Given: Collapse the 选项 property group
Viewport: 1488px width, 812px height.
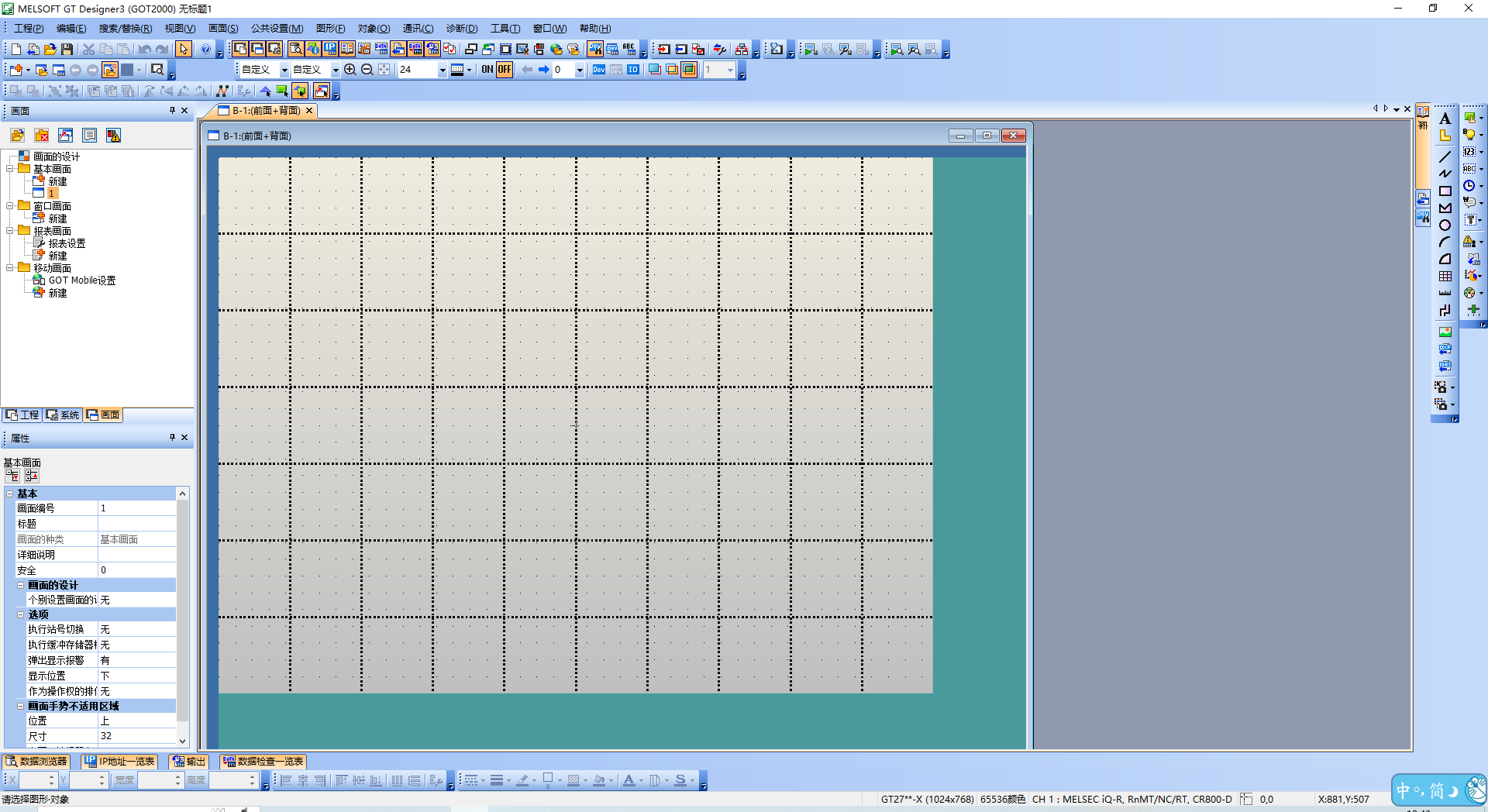Looking at the screenshot, I should [21, 614].
